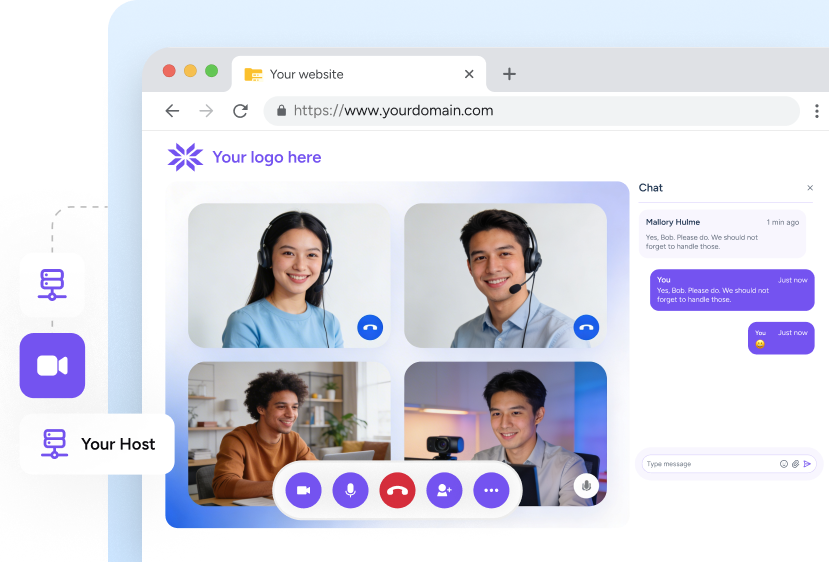The image size is (829, 562).
Task: Click the Your logo here text
Action: pyautogui.click(x=267, y=157)
